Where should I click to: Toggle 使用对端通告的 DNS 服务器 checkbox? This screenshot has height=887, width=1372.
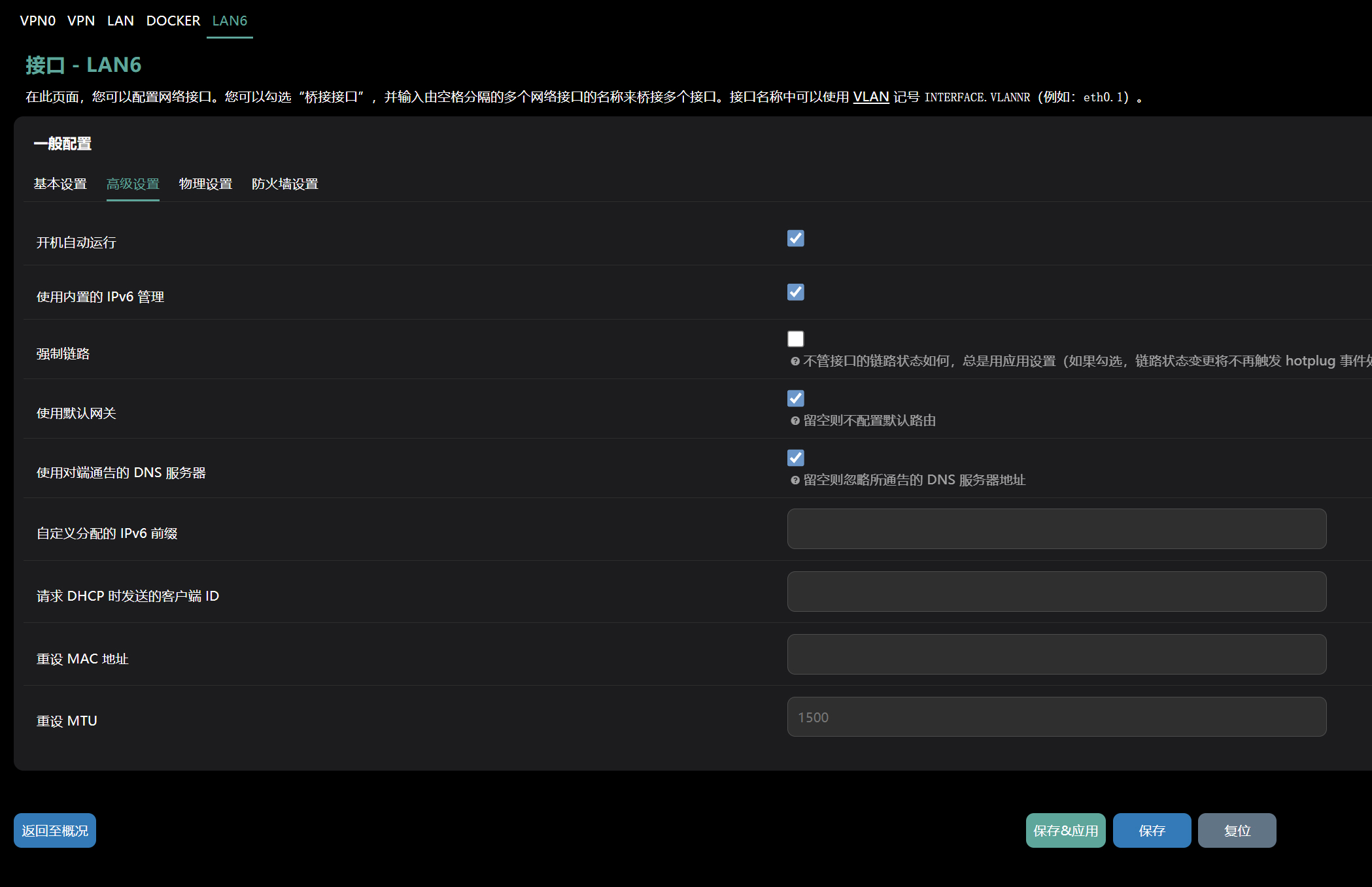coord(795,458)
